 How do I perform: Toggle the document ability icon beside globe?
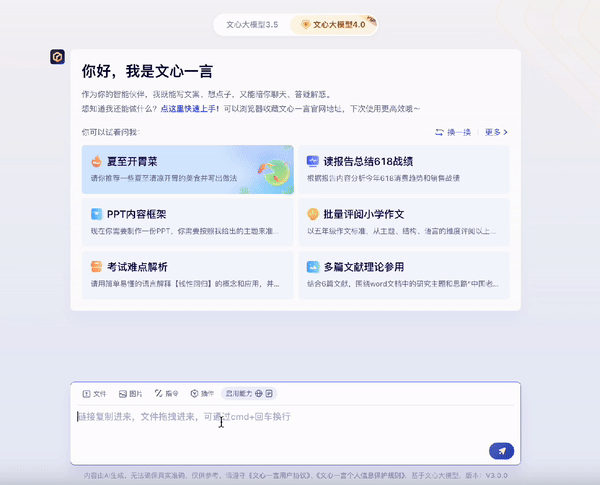(x=269, y=394)
